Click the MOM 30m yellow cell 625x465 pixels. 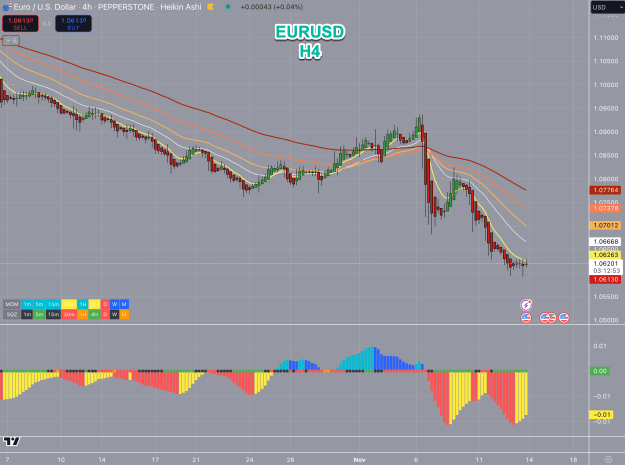[69, 304]
